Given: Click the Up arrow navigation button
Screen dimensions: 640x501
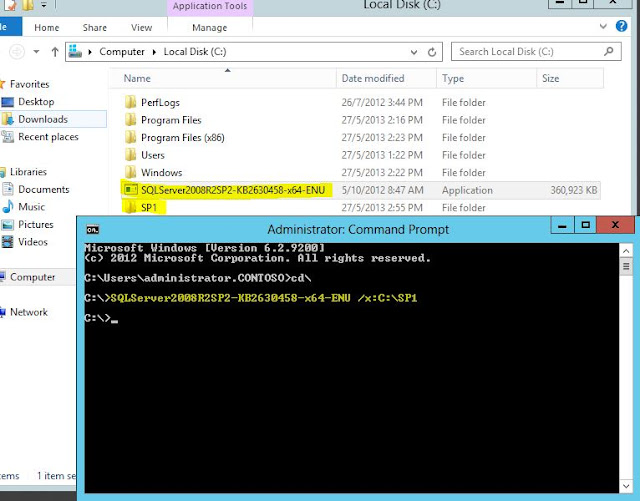Looking at the screenshot, I should (55, 52).
